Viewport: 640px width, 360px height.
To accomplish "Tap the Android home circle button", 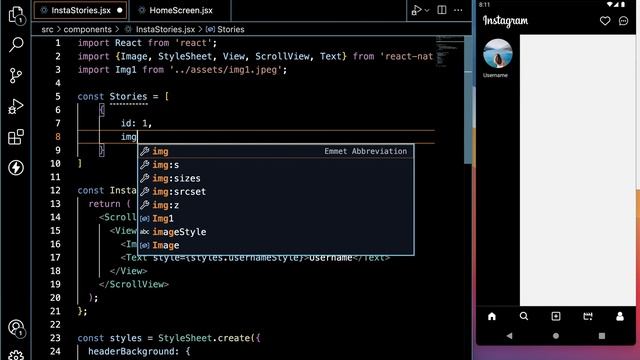I will (x=556, y=336).
